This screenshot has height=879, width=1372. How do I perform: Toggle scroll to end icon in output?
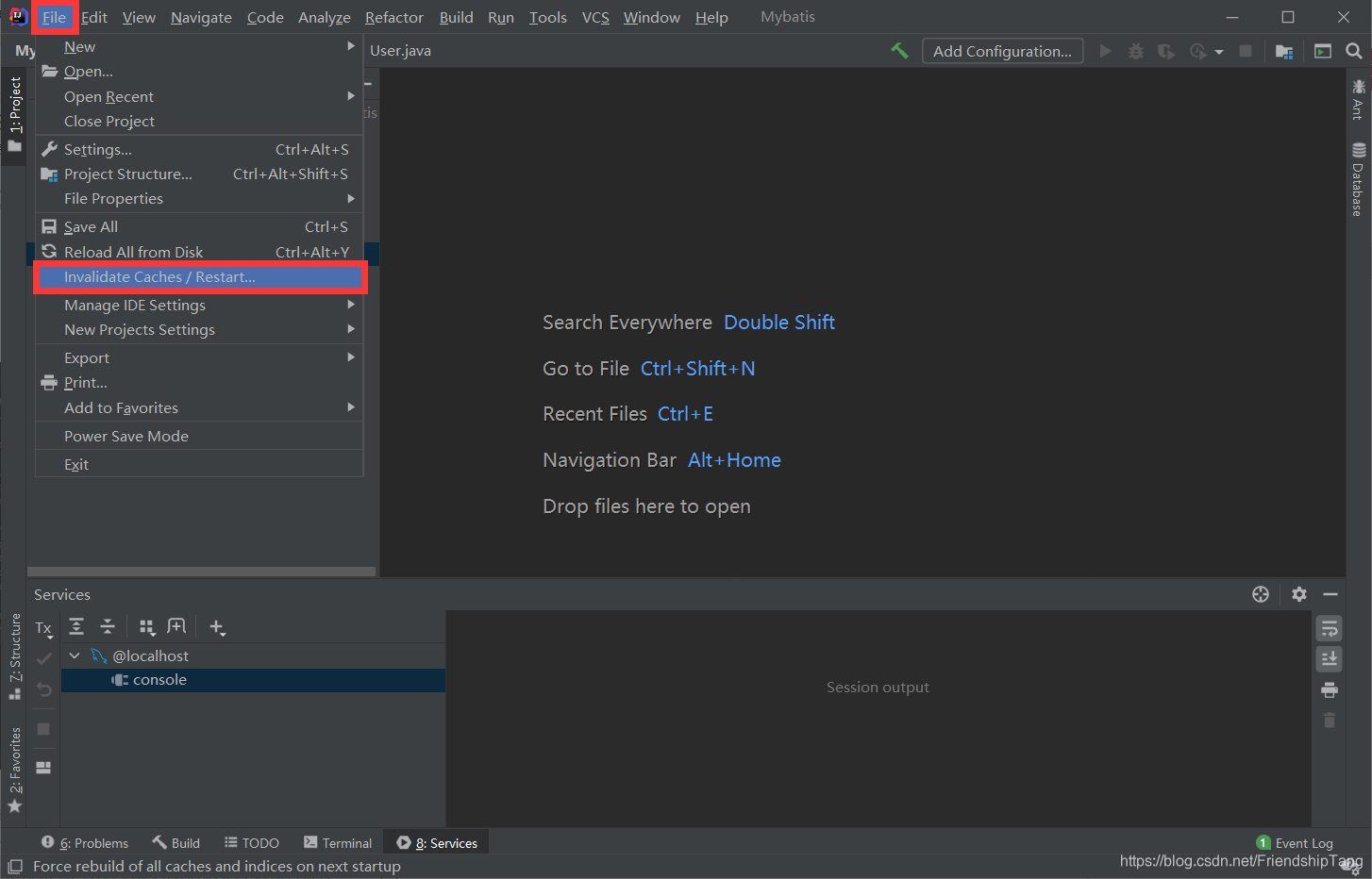pyautogui.click(x=1330, y=658)
